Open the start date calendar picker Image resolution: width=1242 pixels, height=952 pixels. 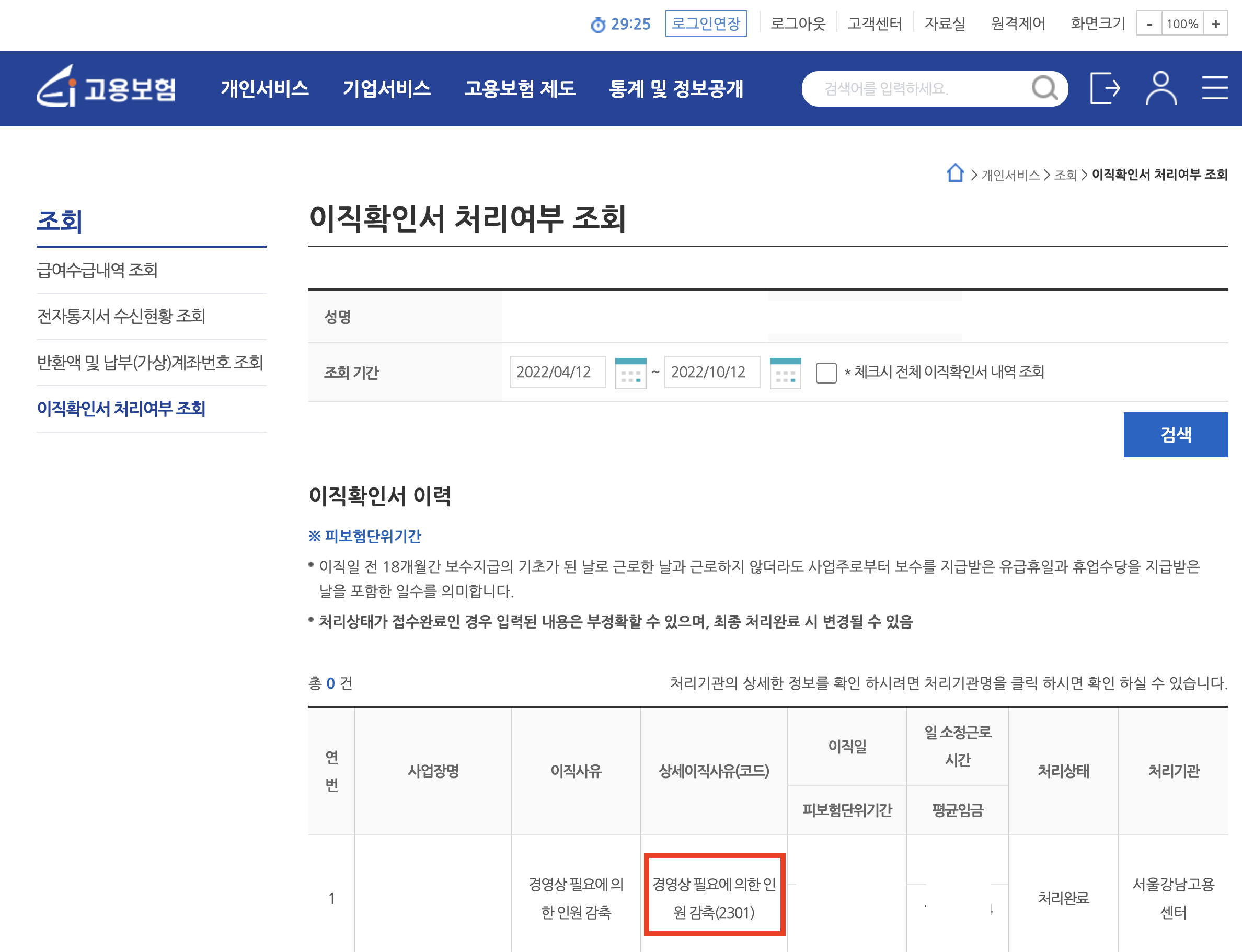(630, 373)
